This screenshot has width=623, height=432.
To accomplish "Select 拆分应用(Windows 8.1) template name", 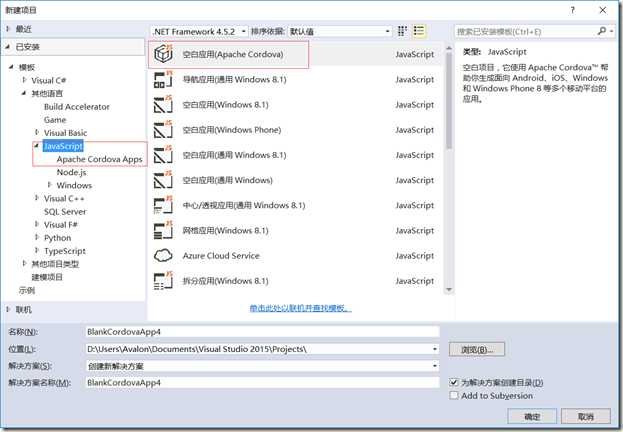I will pyautogui.click(x=225, y=281).
